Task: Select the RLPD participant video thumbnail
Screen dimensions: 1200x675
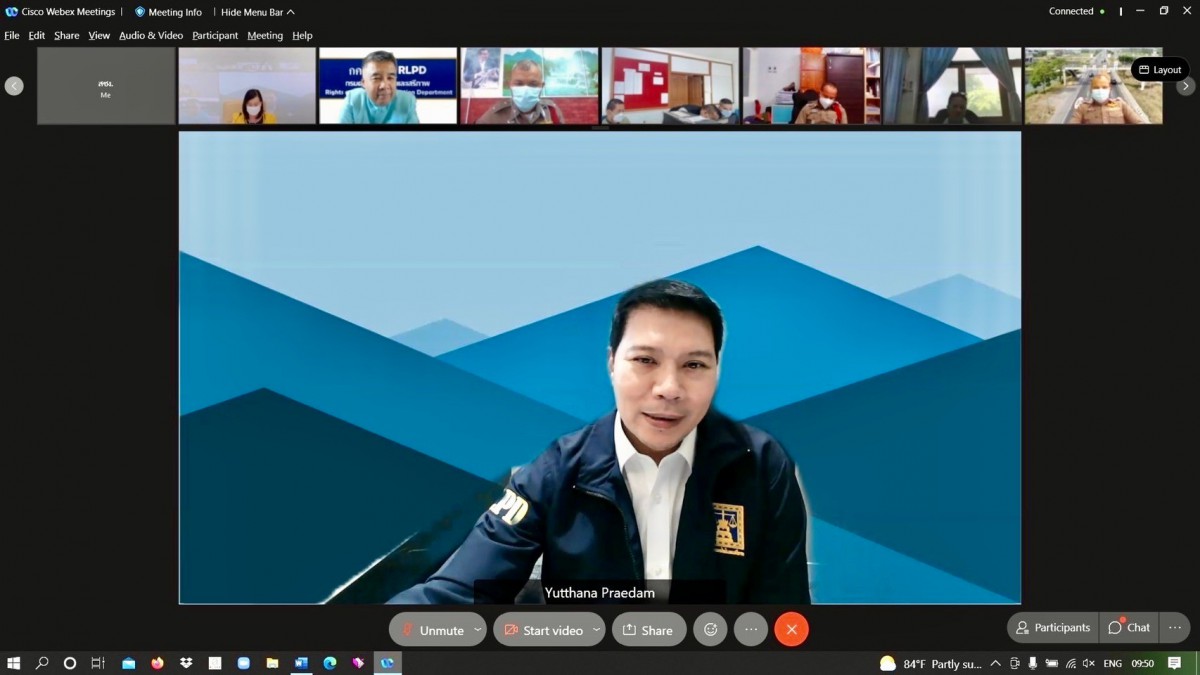Action: [388, 86]
